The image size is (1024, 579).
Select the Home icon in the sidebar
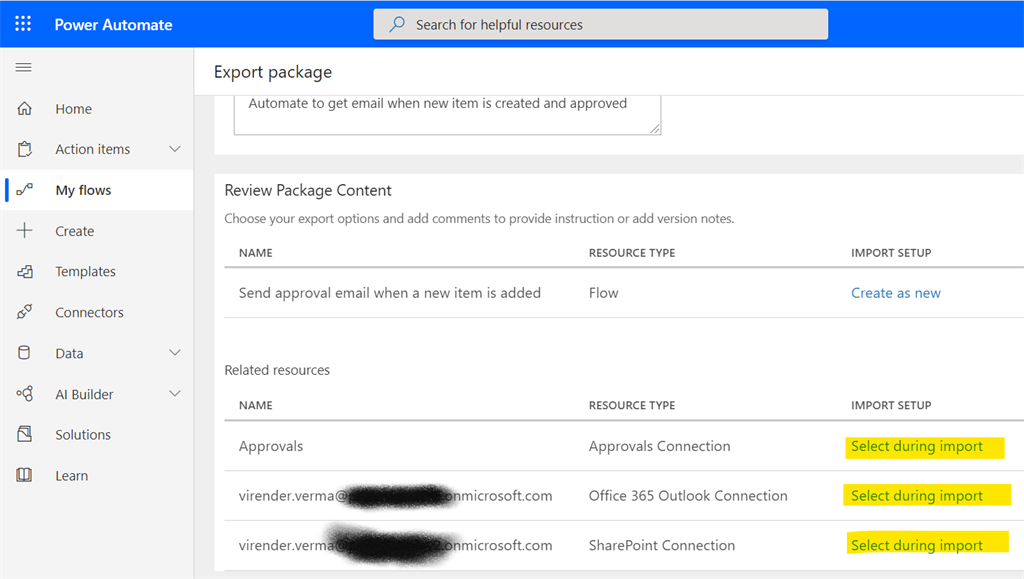click(24, 108)
